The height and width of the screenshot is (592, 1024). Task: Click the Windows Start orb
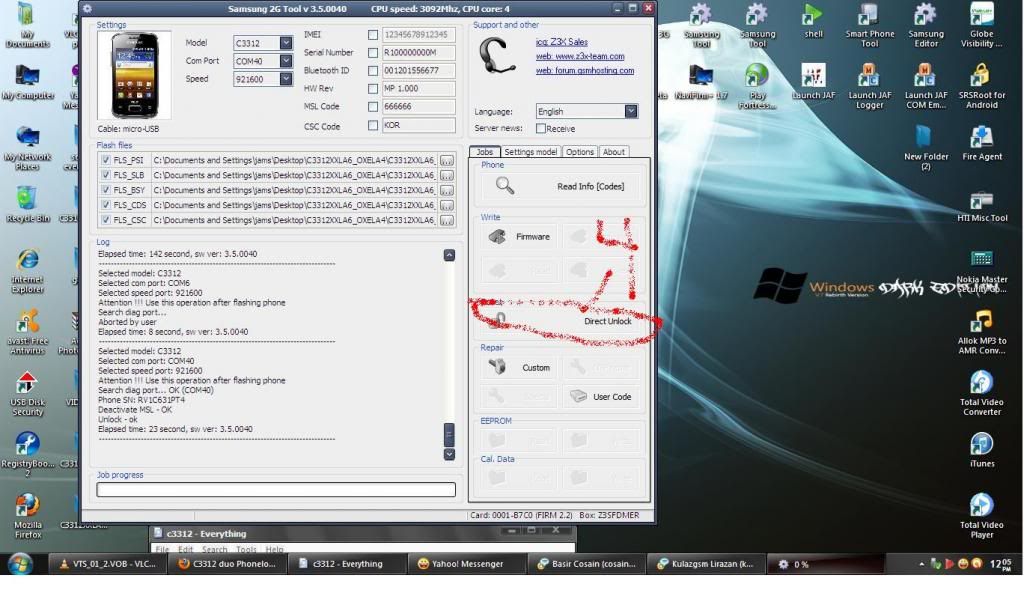(21, 563)
